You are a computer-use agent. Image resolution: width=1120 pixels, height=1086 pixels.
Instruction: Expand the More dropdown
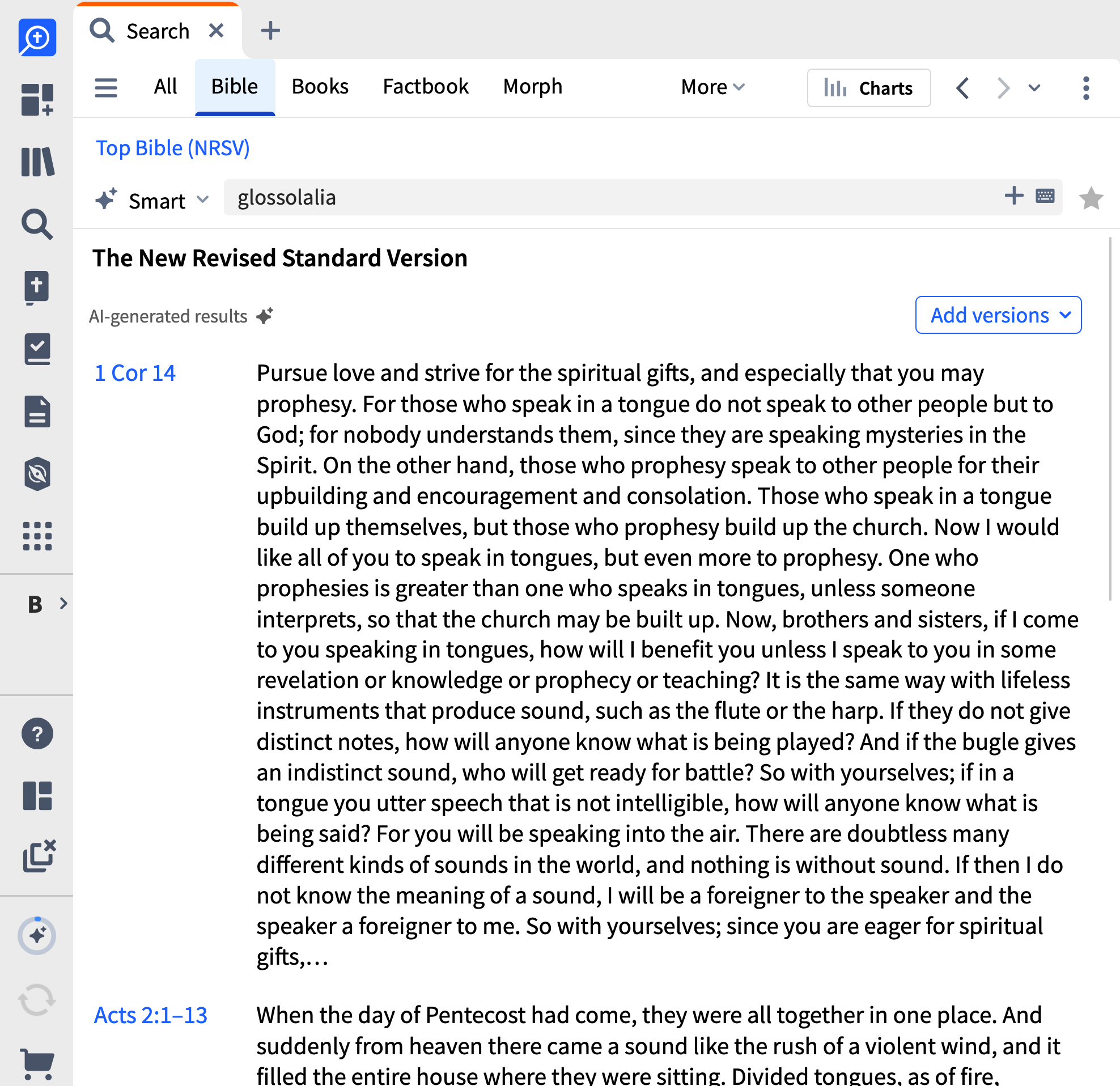point(713,87)
